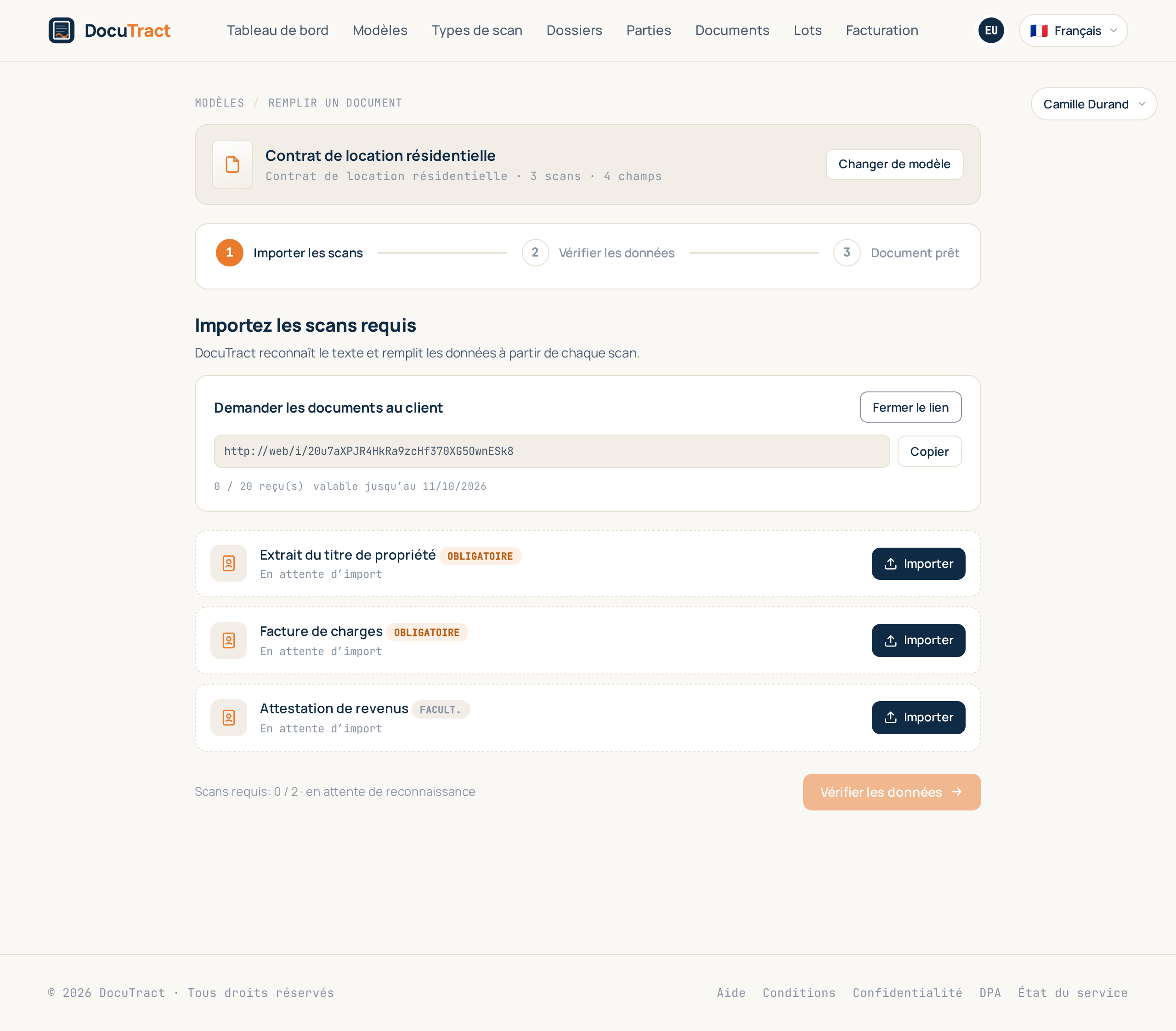This screenshot has width=1176, height=1031.
Task: Click the contract template document icon
Action: tap(232, 164)
